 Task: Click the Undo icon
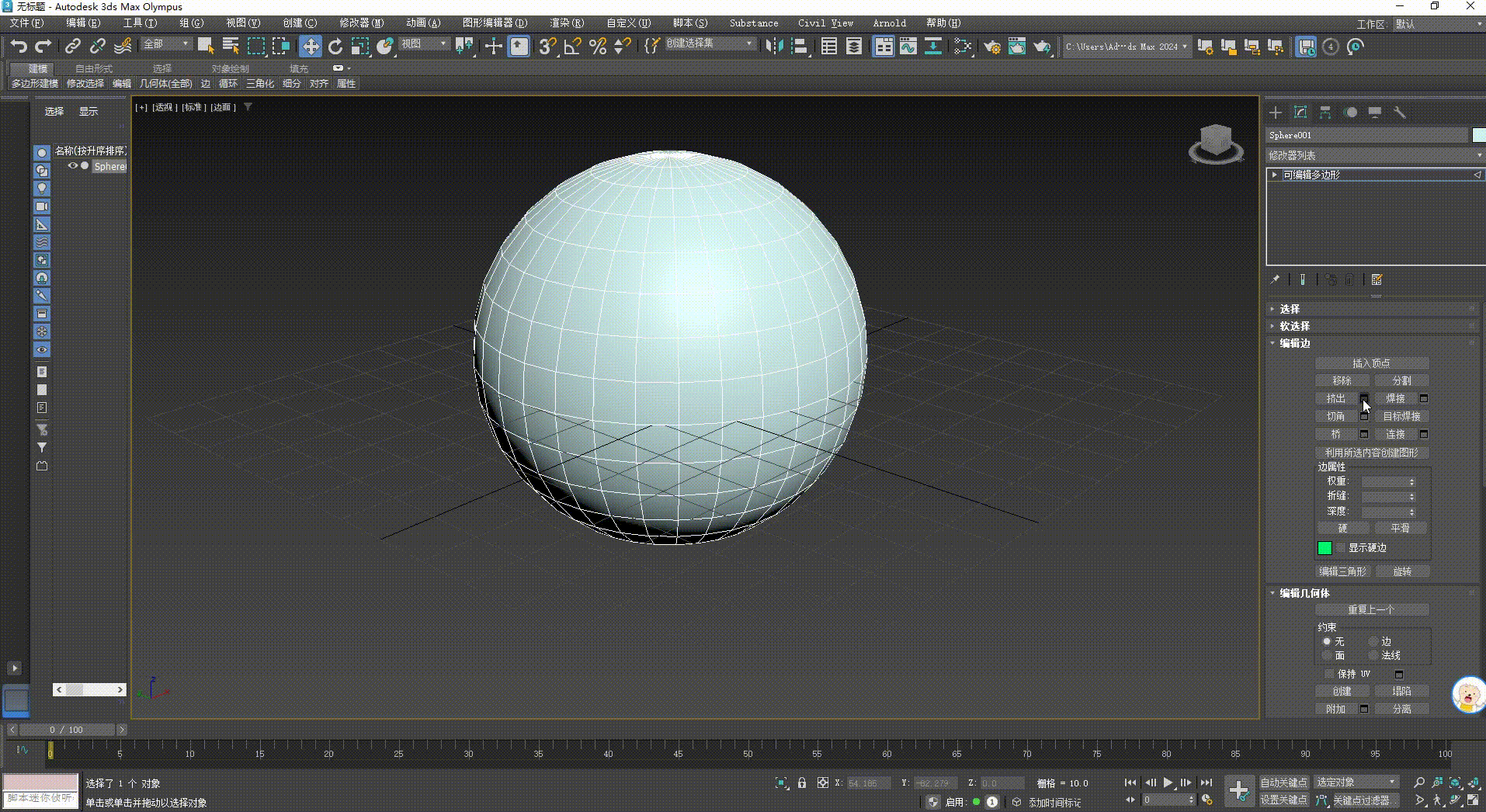[x=19, y=46]
